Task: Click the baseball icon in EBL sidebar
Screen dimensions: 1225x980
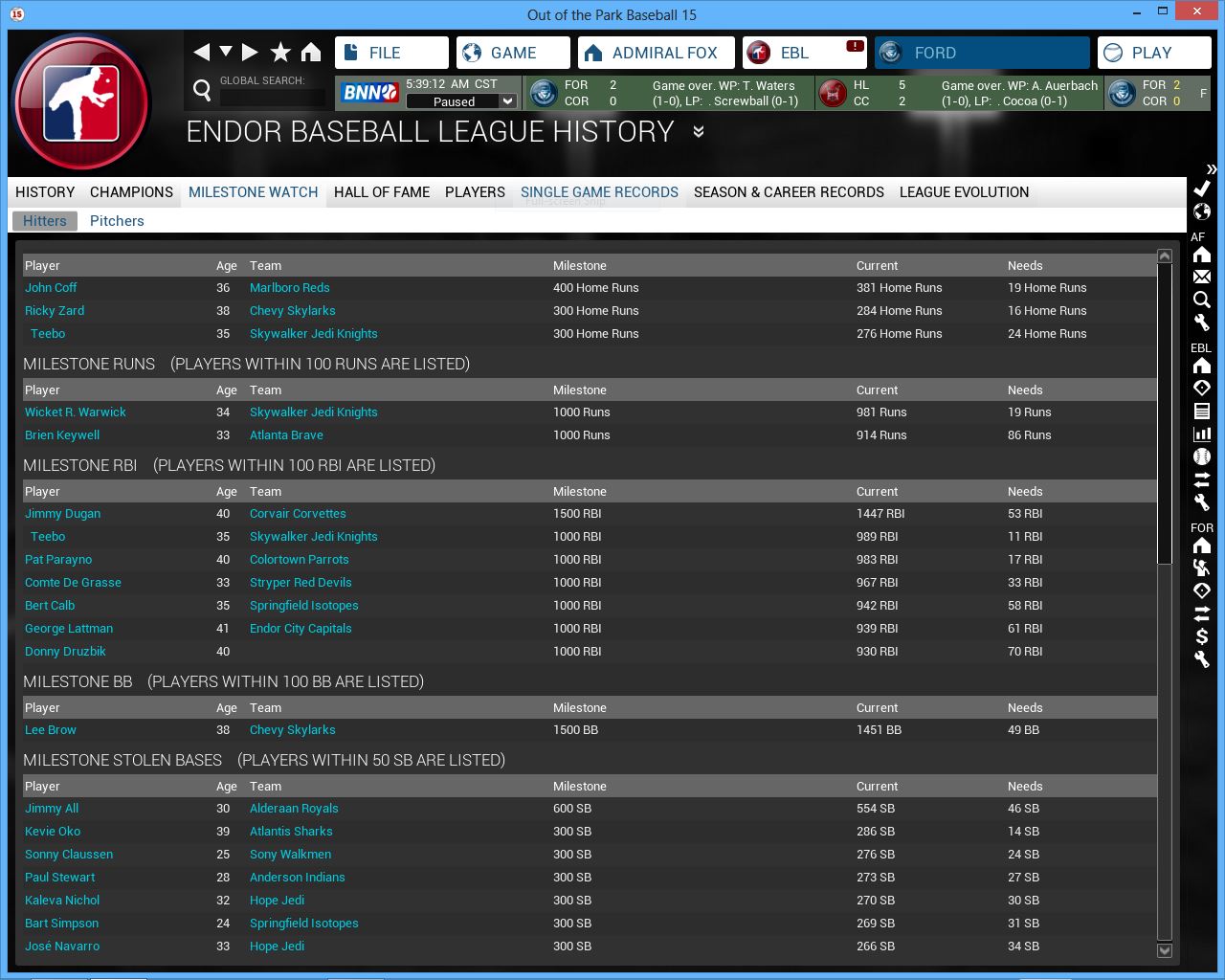Action: (1202, 457)
